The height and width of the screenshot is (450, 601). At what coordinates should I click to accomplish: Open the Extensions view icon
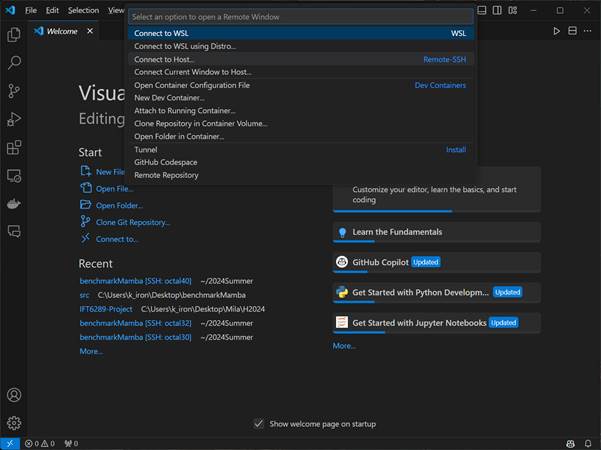[14, 148]
